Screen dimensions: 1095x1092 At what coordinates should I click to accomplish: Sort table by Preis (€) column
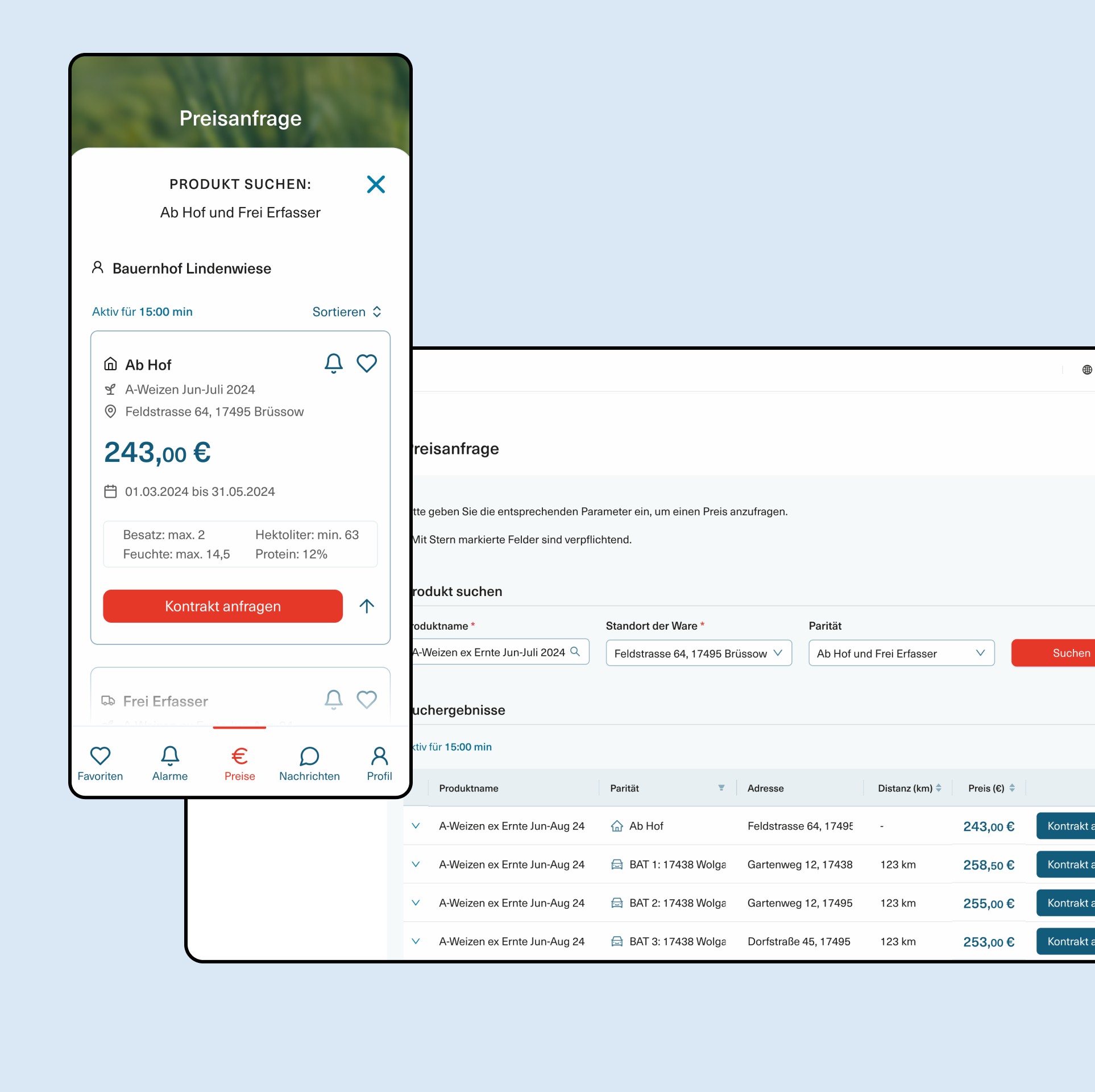[x=1011, y=788]
